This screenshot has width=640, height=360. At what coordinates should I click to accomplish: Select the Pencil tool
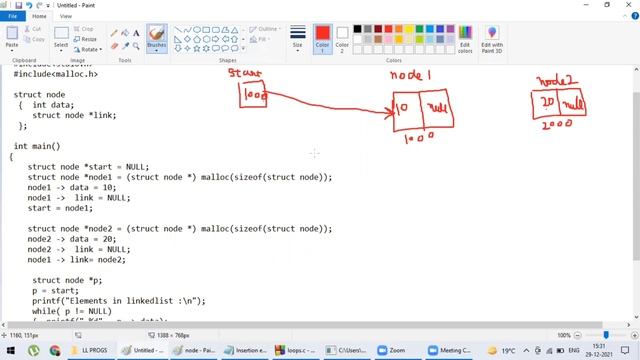[114, 33]
